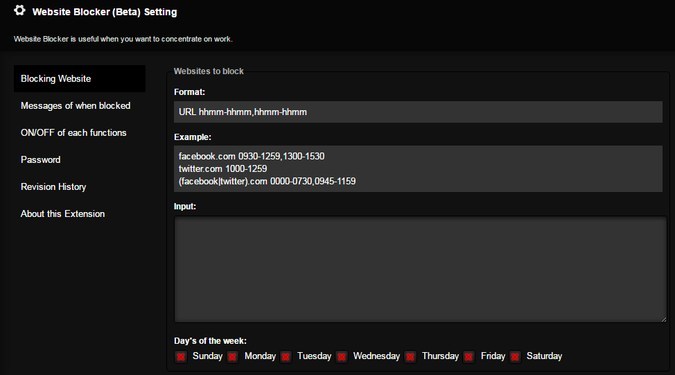Click the gear icon beside Website Blocker title

click(19, 10)
